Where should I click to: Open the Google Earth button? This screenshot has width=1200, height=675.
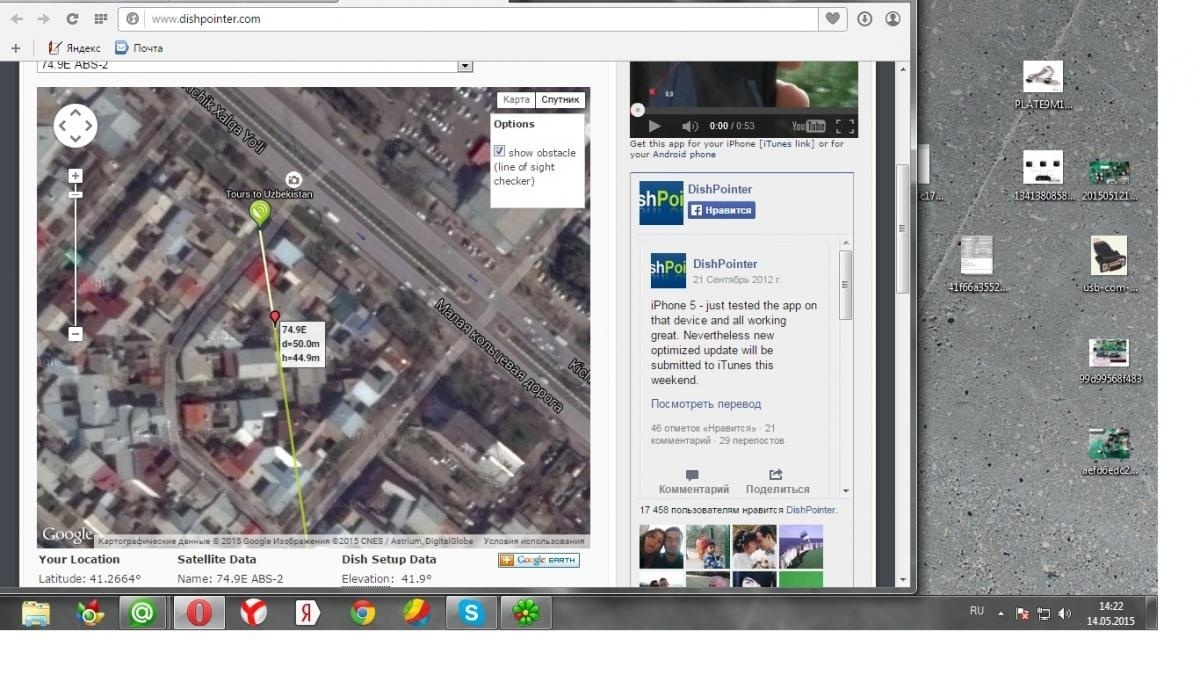tap(538, 560)
